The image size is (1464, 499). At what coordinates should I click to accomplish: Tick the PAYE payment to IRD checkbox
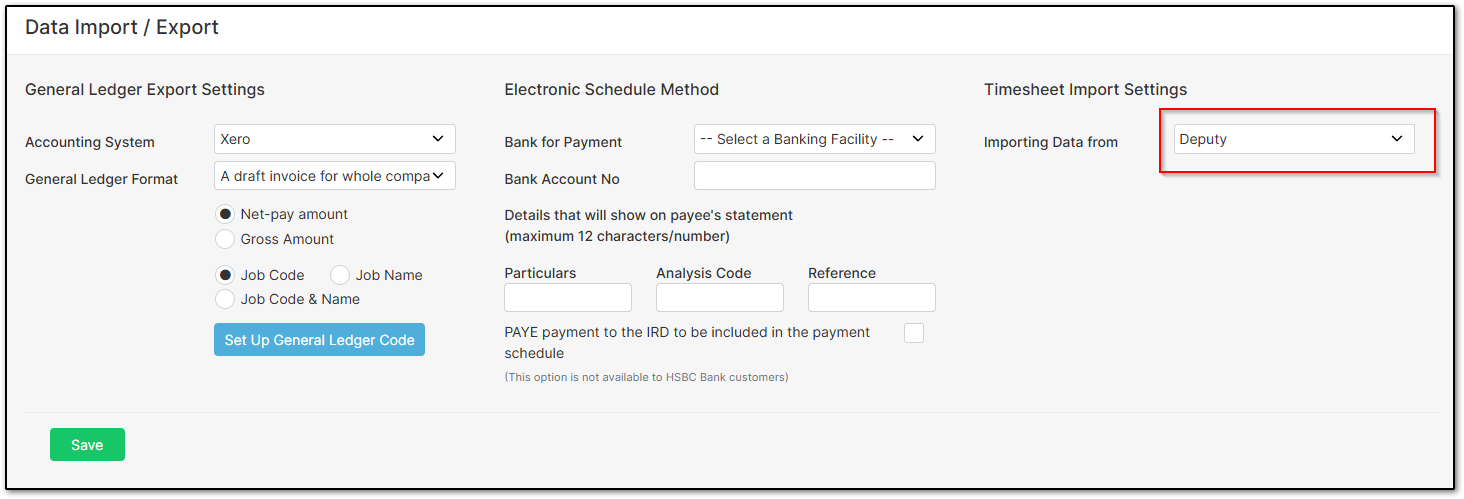(x=914, y=333)
